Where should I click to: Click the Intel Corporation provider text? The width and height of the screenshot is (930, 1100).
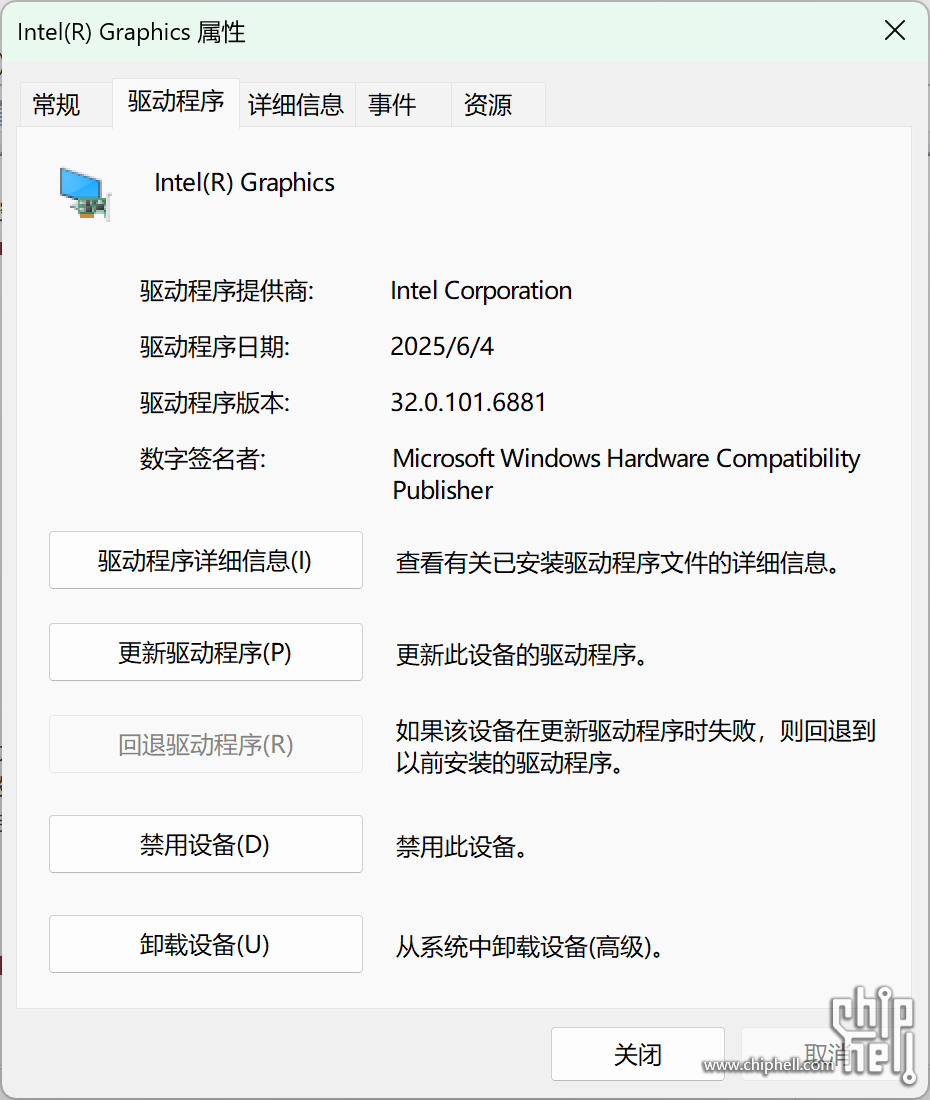tap(481, 290)
